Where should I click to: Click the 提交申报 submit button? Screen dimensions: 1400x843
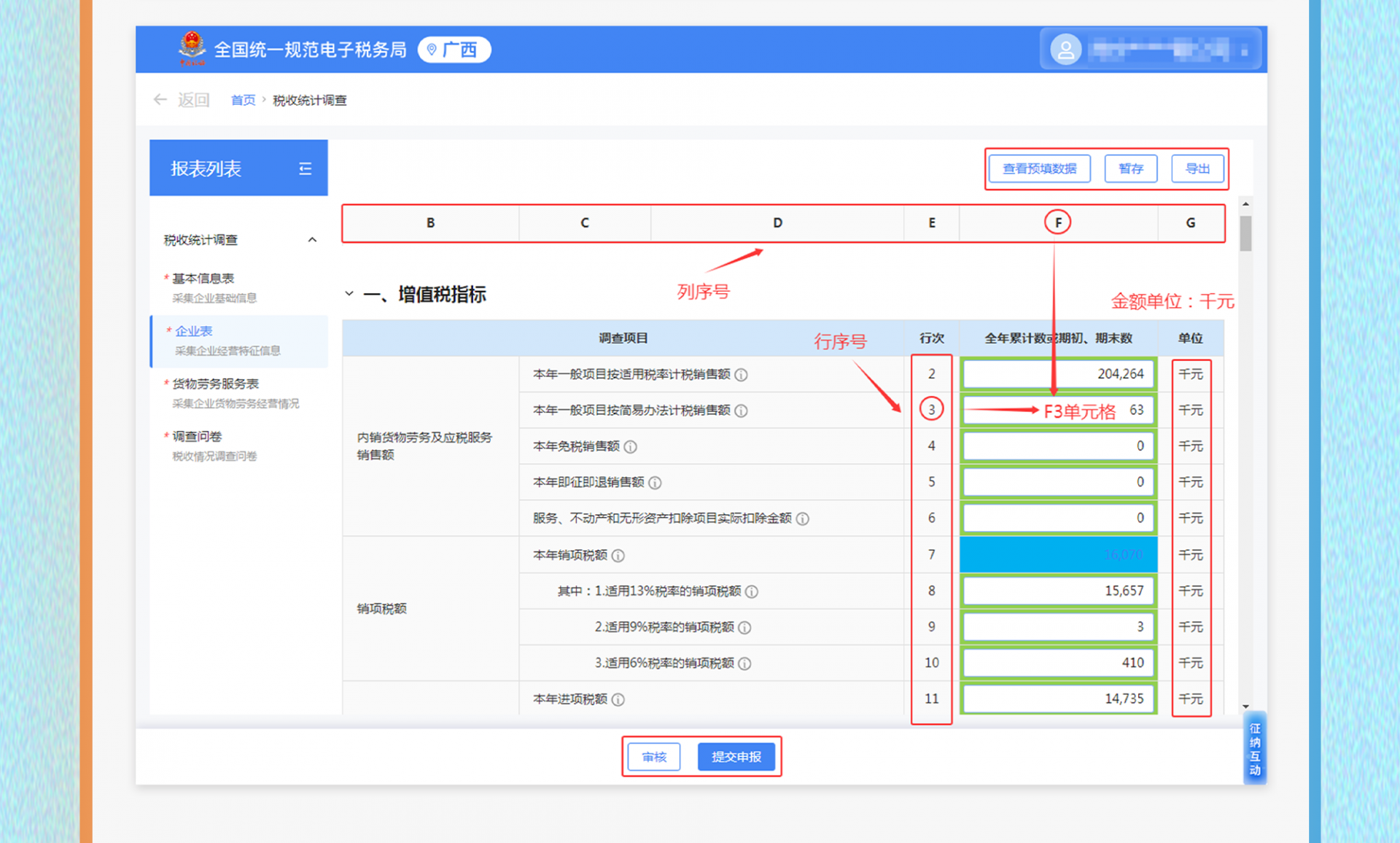pos(736,756)
